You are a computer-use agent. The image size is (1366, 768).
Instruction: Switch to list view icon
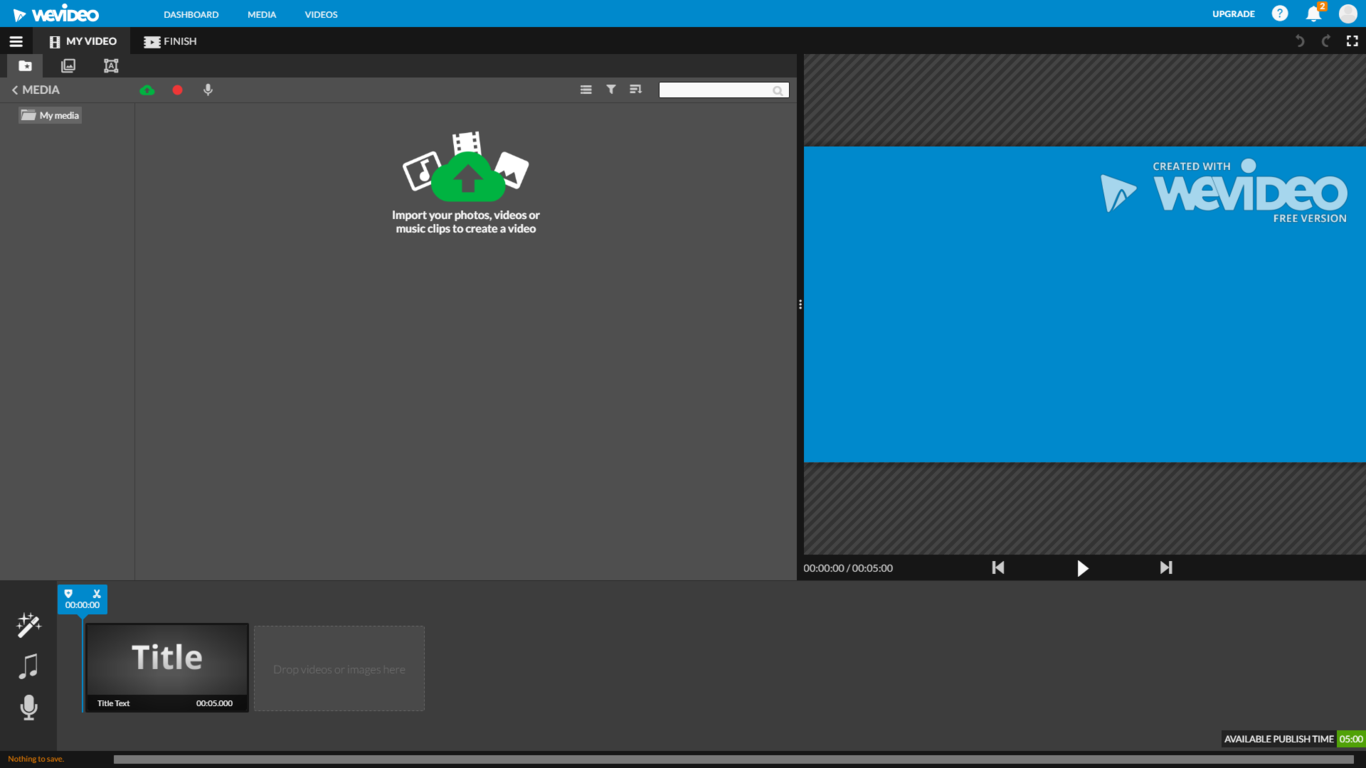coord(586,90)
